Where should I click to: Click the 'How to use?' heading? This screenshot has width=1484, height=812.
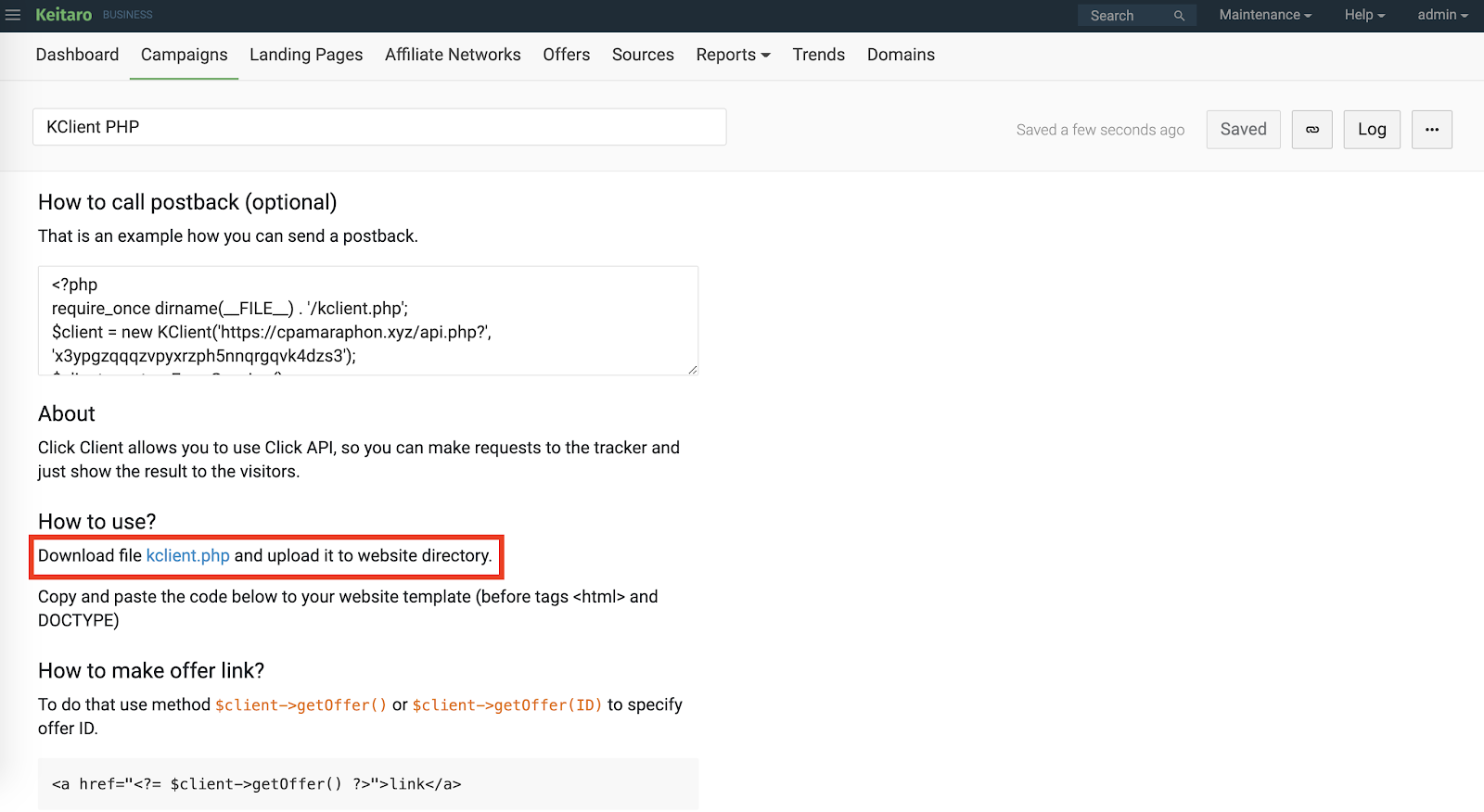click(97, 522)
